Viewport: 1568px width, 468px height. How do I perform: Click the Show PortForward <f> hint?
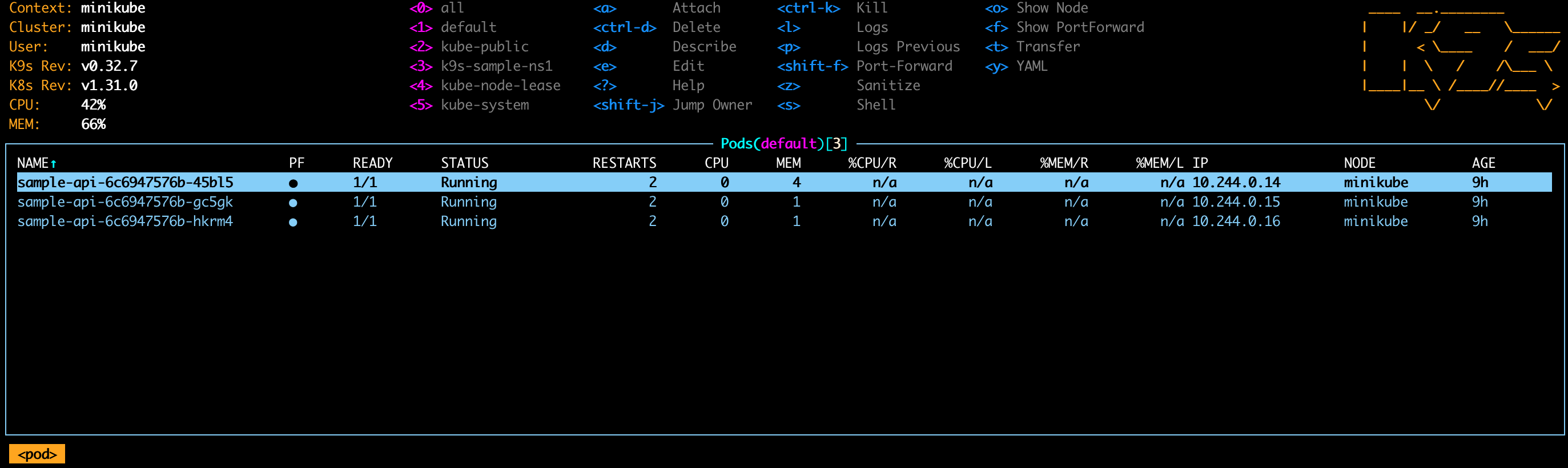point(1064,27)
